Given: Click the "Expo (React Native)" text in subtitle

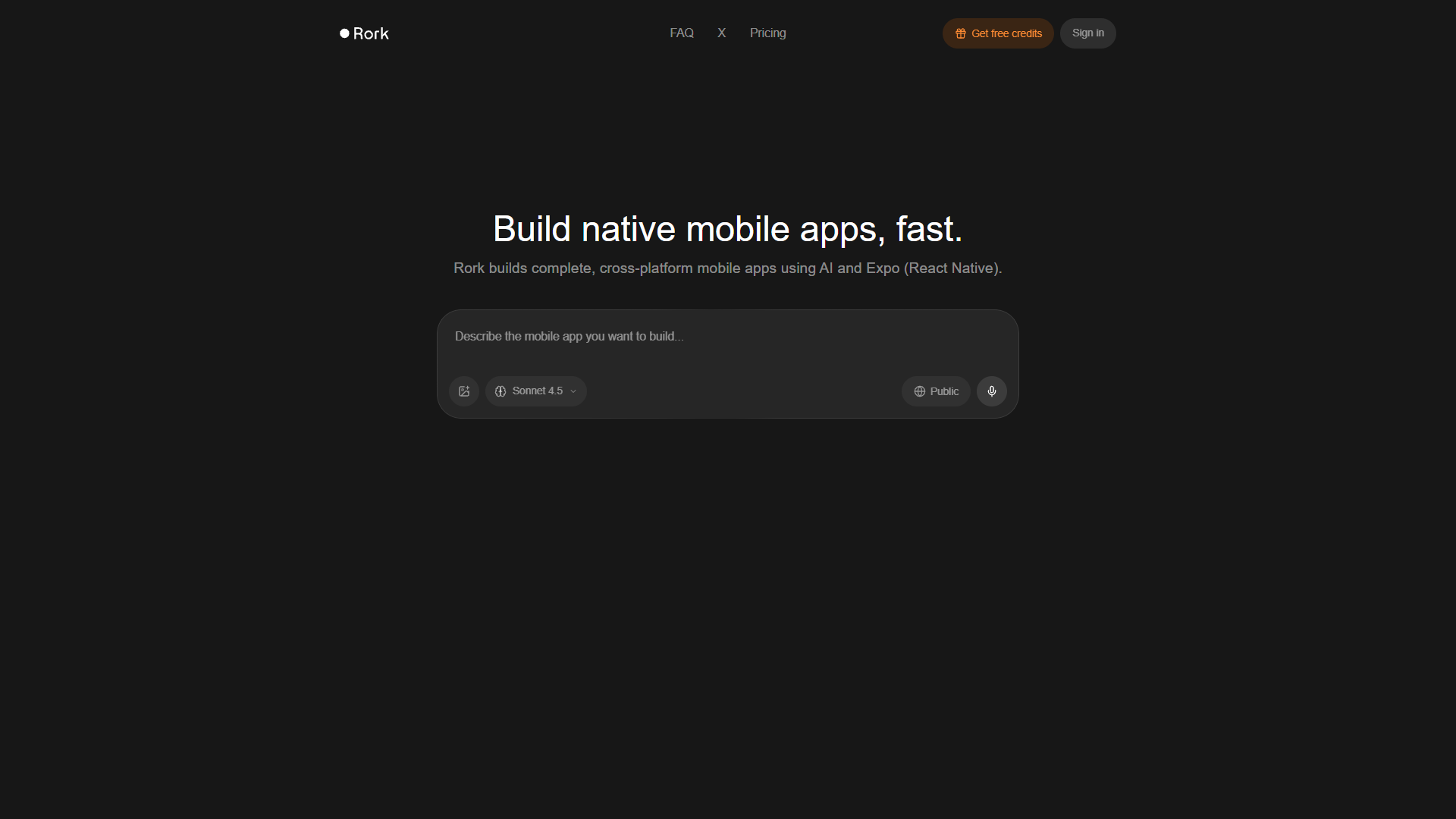Looking at the screenshot, I should [x=934, y=268].
